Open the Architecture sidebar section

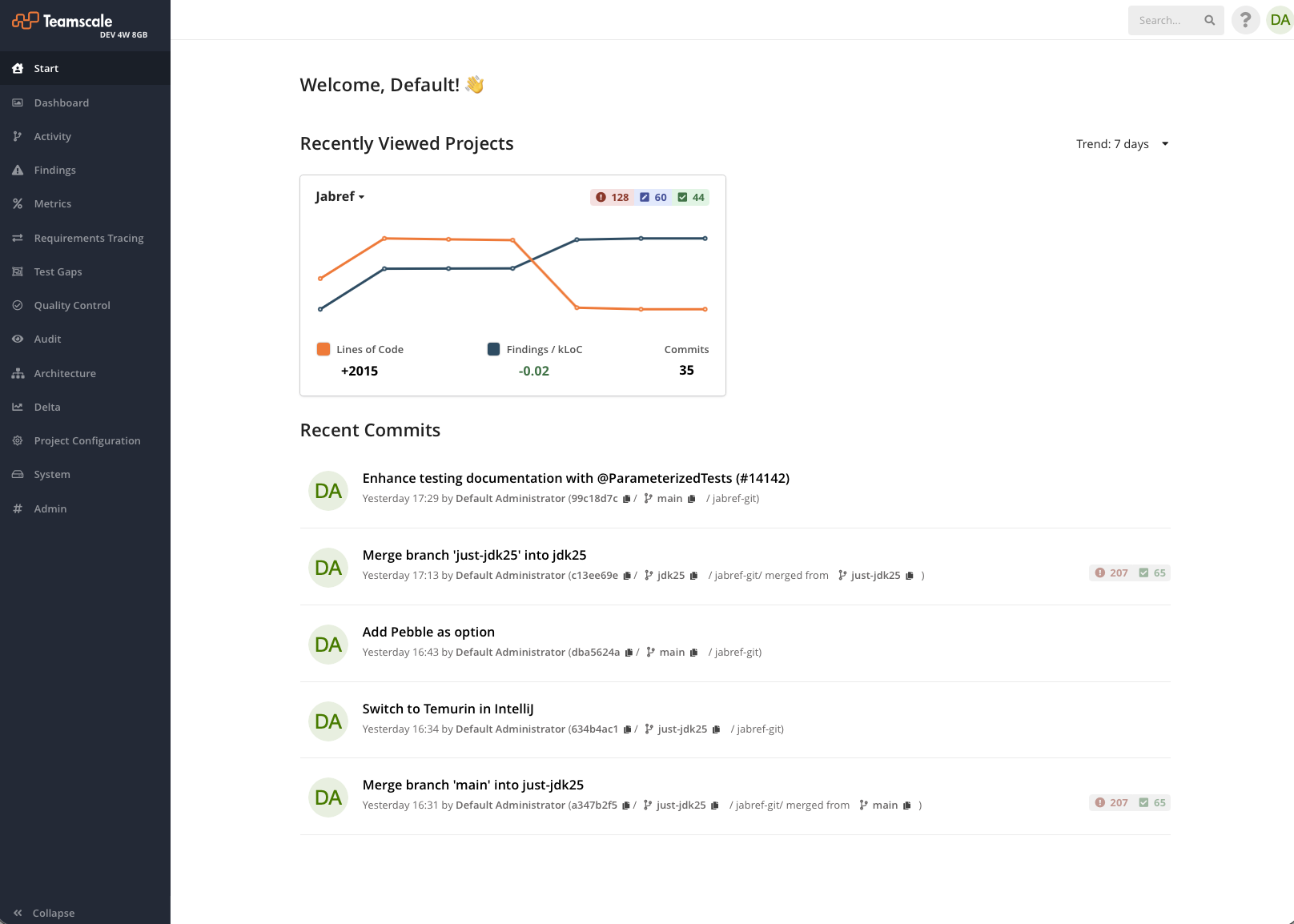(64, 374)
